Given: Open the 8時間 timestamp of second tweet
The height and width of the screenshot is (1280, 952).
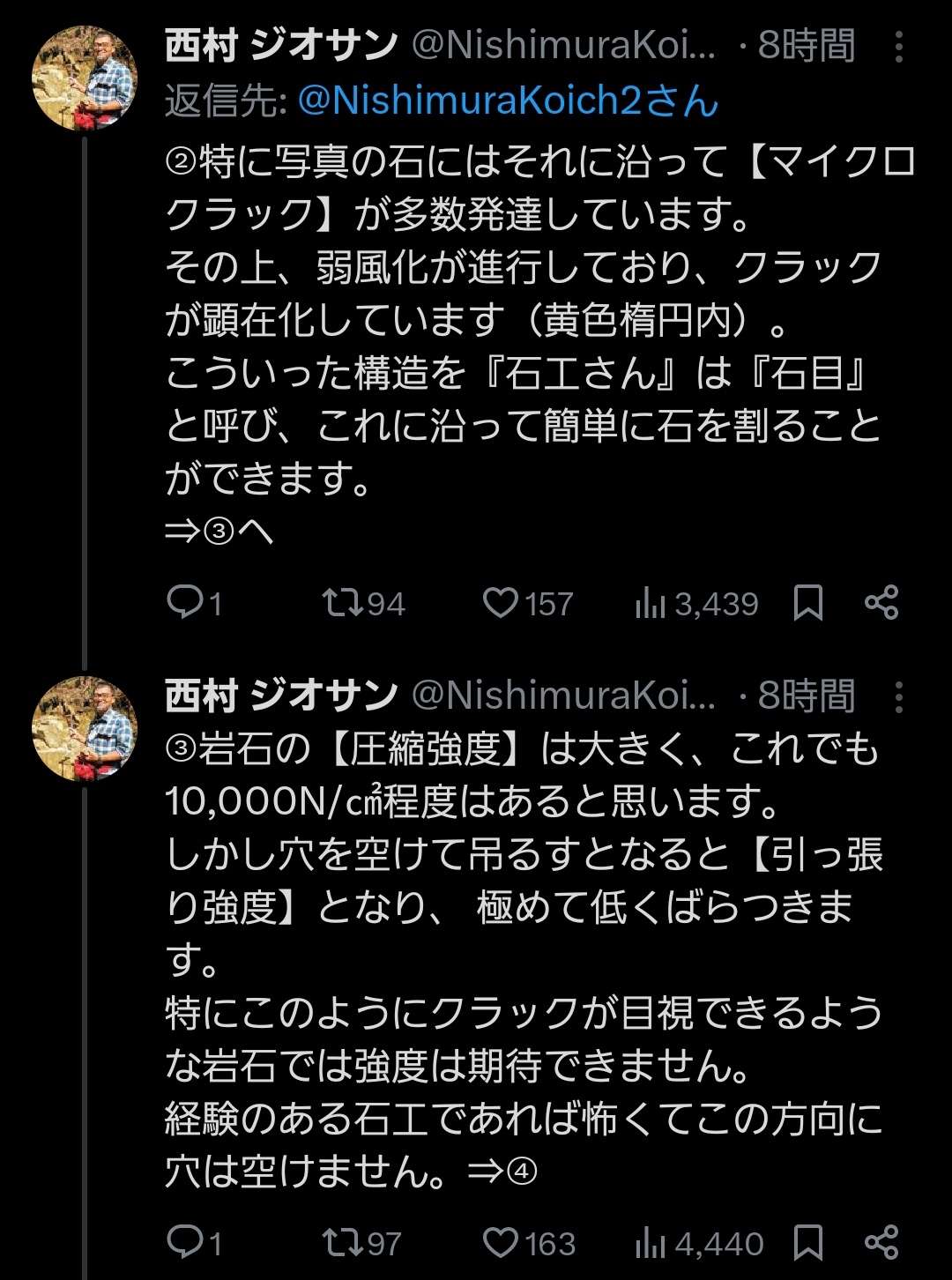Looking at the screenshot, I should [x=806, y=696].
